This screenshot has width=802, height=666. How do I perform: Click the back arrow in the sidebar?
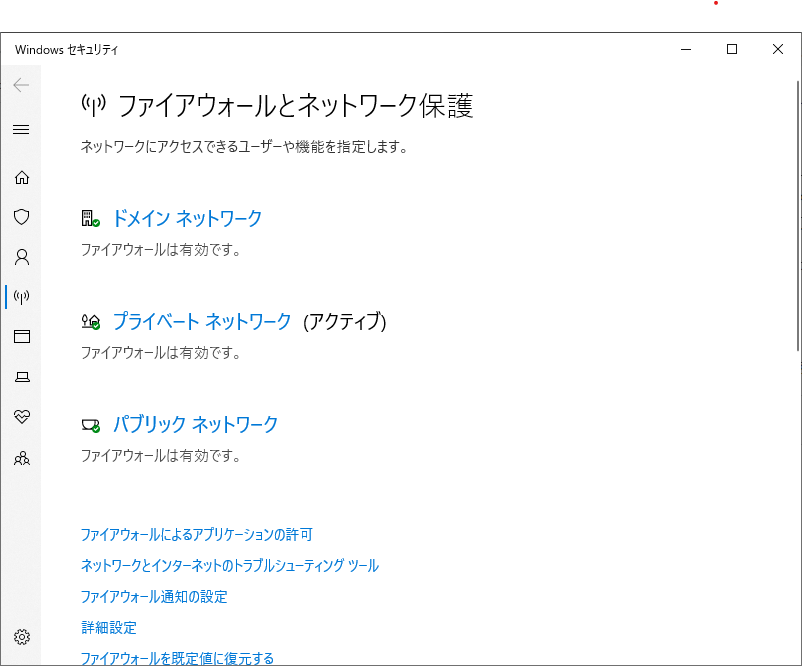(21, 85)
